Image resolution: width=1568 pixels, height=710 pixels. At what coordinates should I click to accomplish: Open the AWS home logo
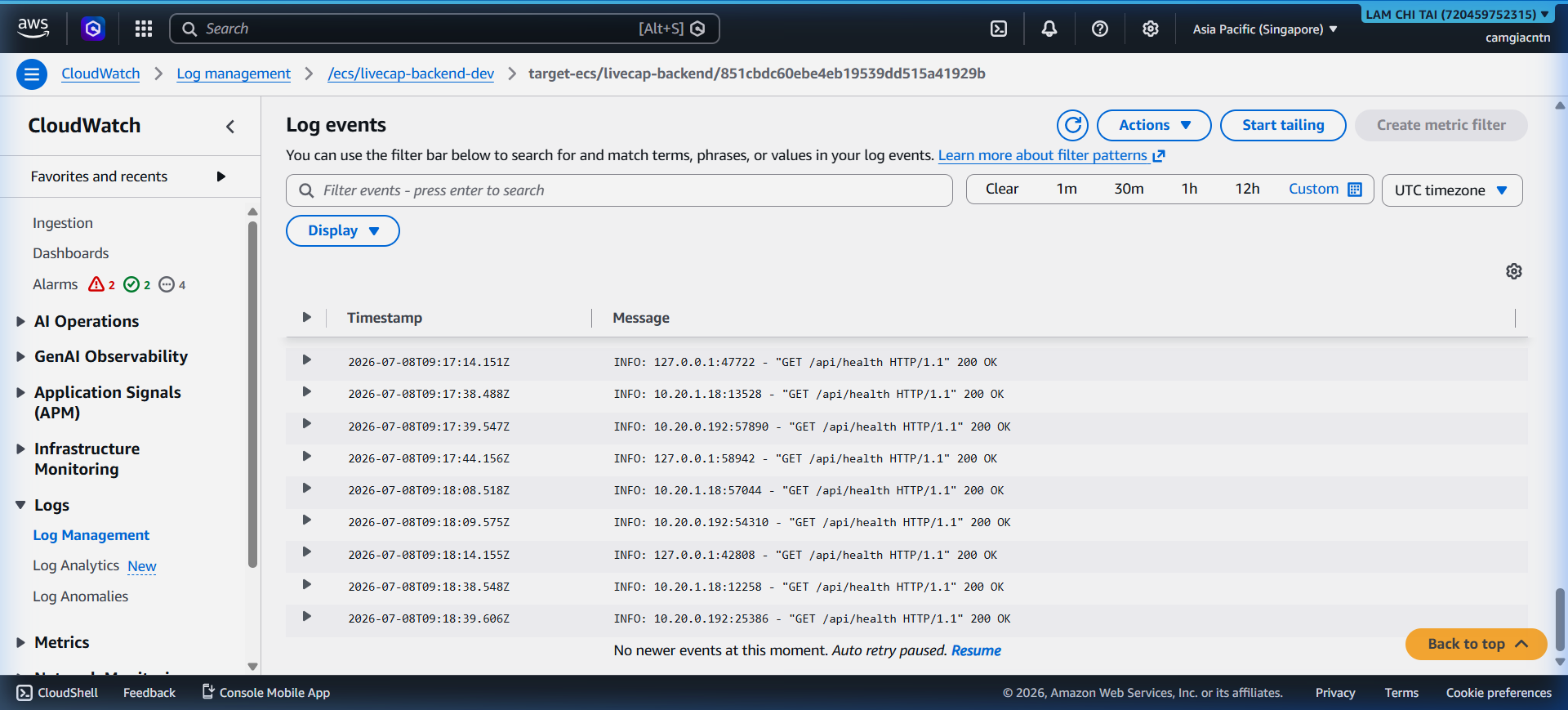click(33, 28)
